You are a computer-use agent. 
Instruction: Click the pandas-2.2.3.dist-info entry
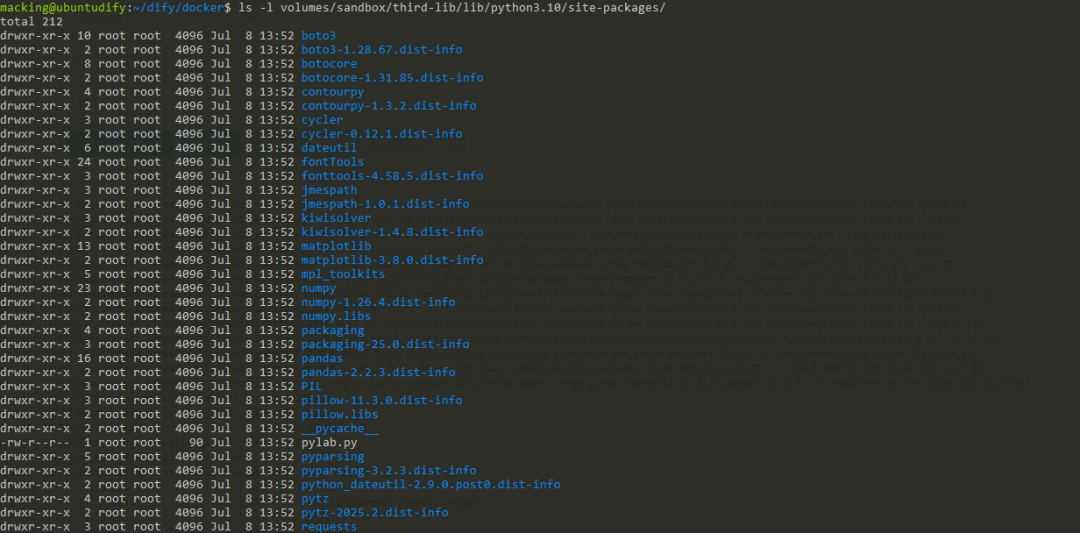click(x=378, y=371)
